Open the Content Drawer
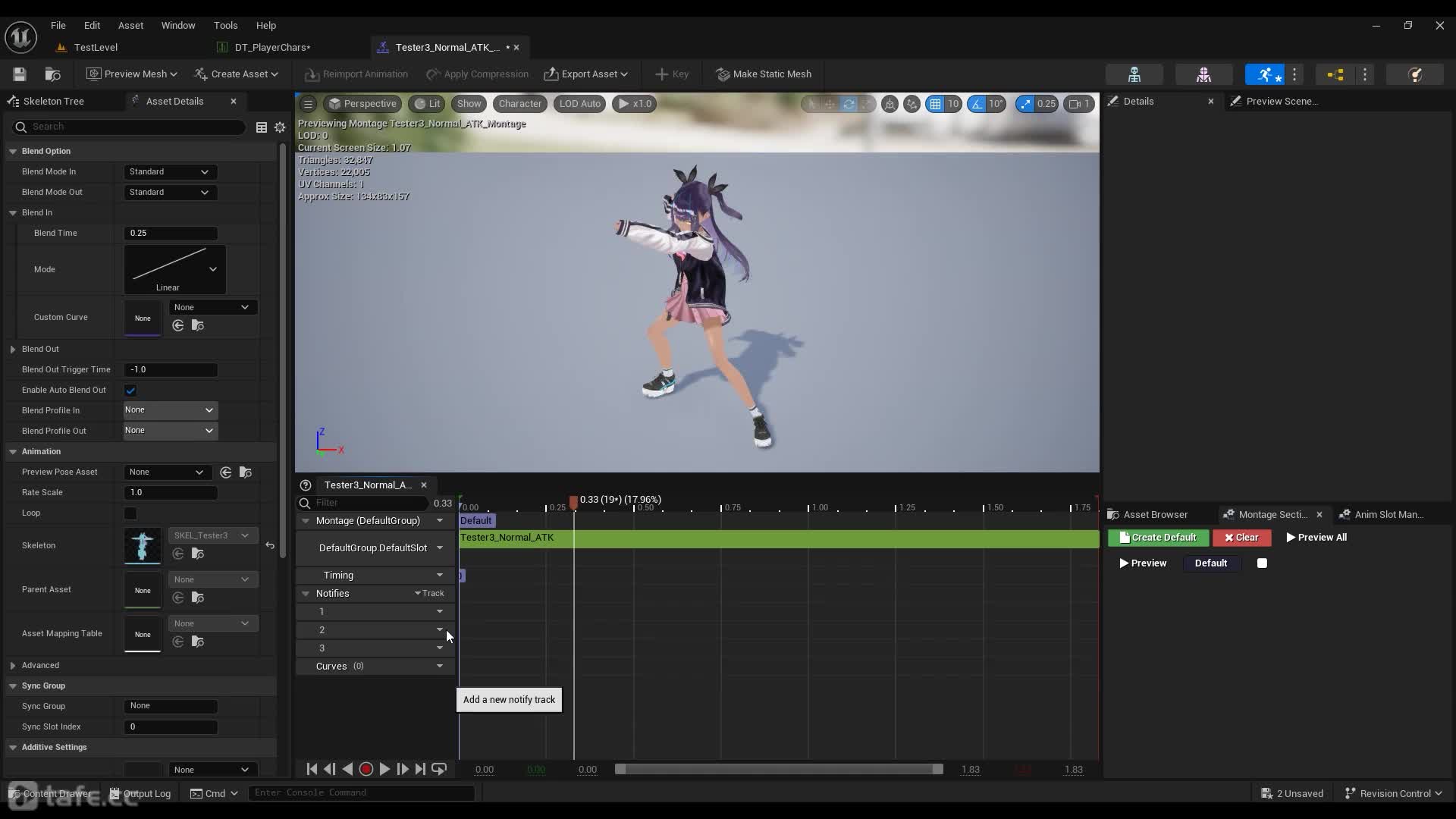This screenshot has width=1456, height=819. [50, 794]
